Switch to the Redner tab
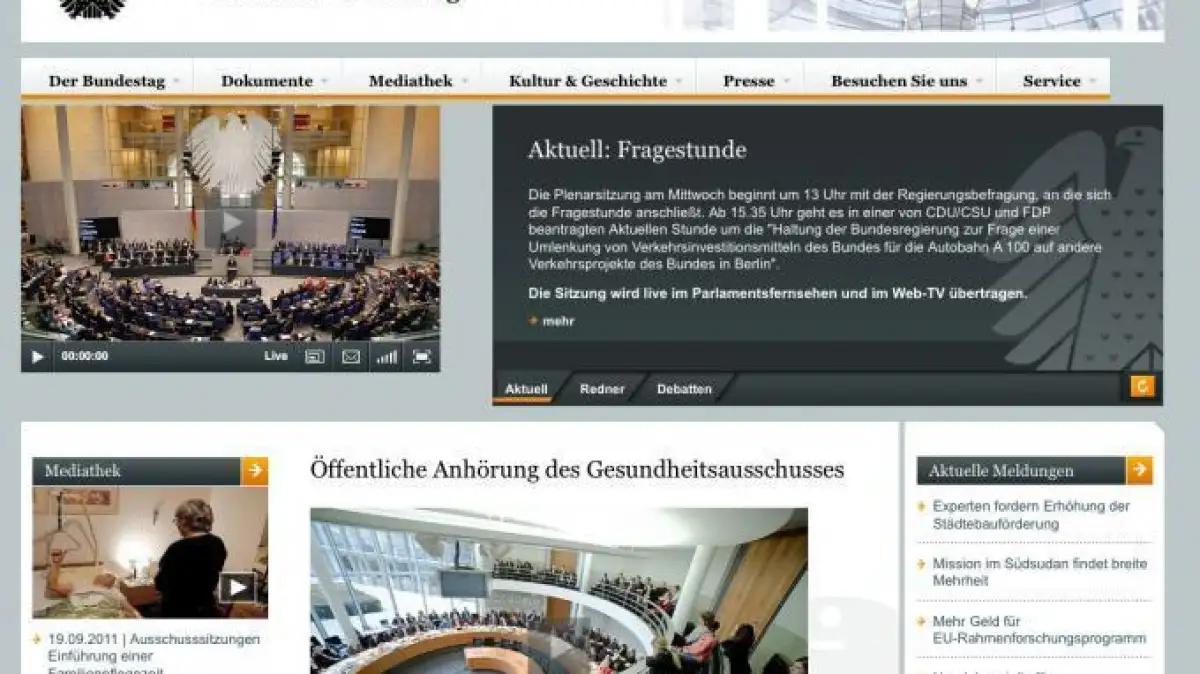The image size is (1200, 674). point(602,389)
